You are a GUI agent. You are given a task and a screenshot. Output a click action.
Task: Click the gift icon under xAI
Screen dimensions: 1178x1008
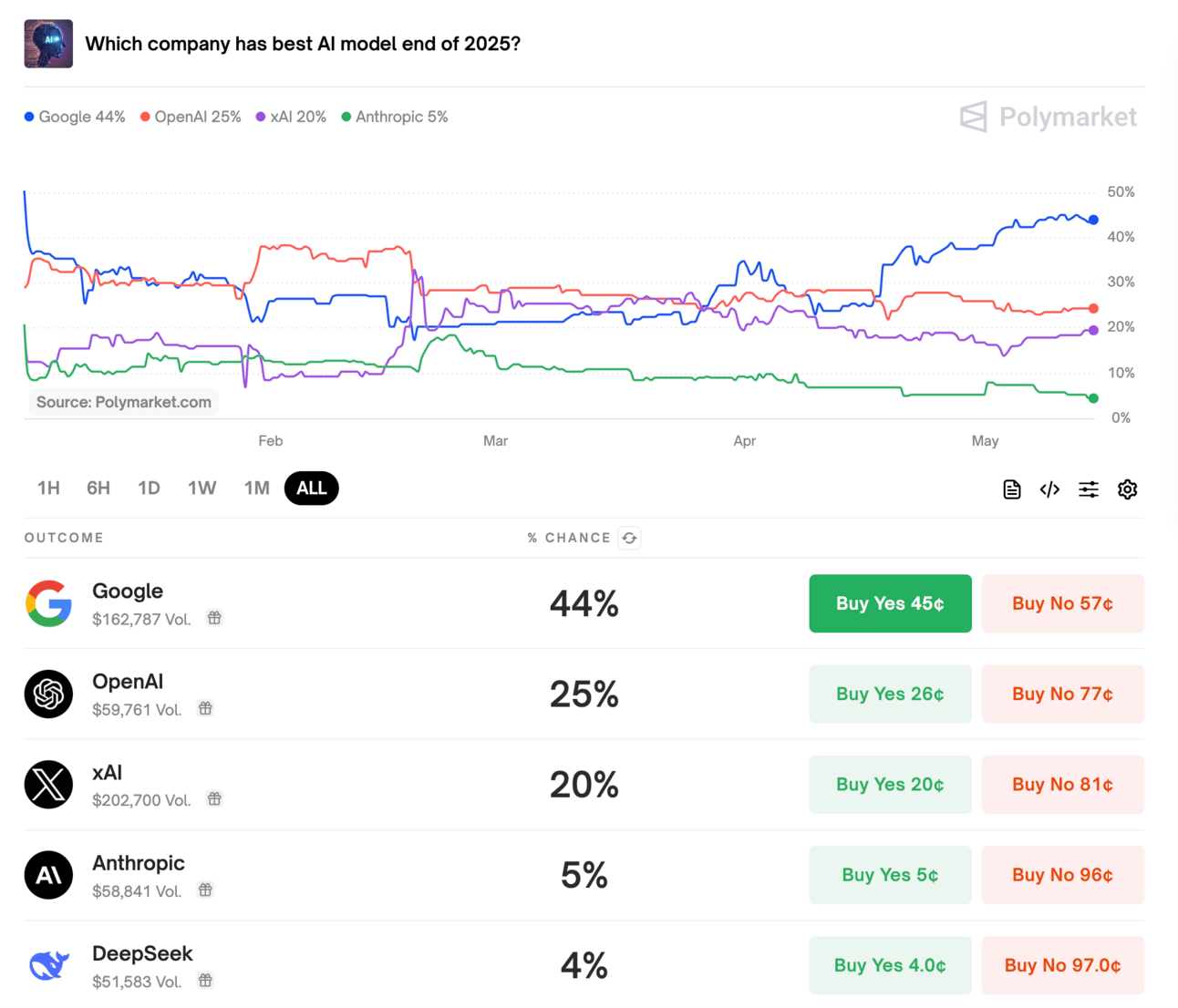click(x=214, y=799)
